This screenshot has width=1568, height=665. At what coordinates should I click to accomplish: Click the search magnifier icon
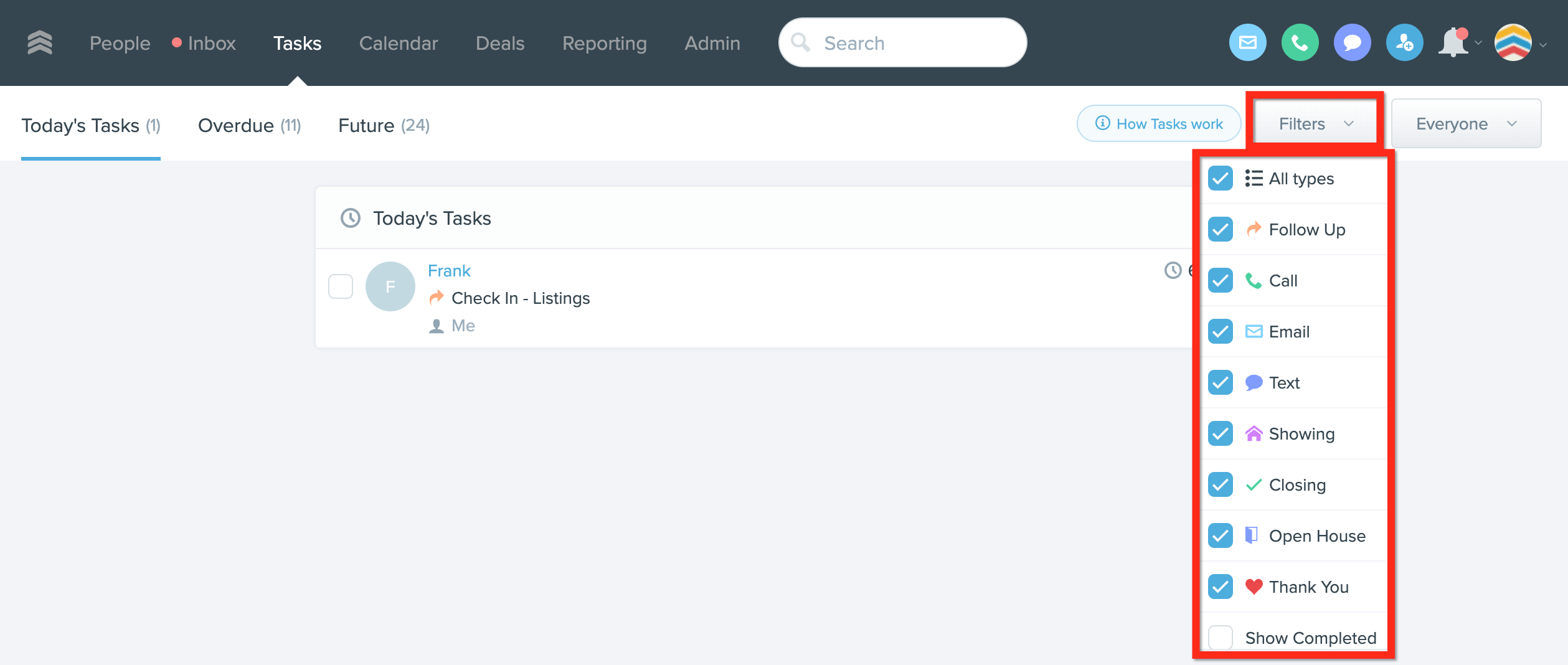800,42
